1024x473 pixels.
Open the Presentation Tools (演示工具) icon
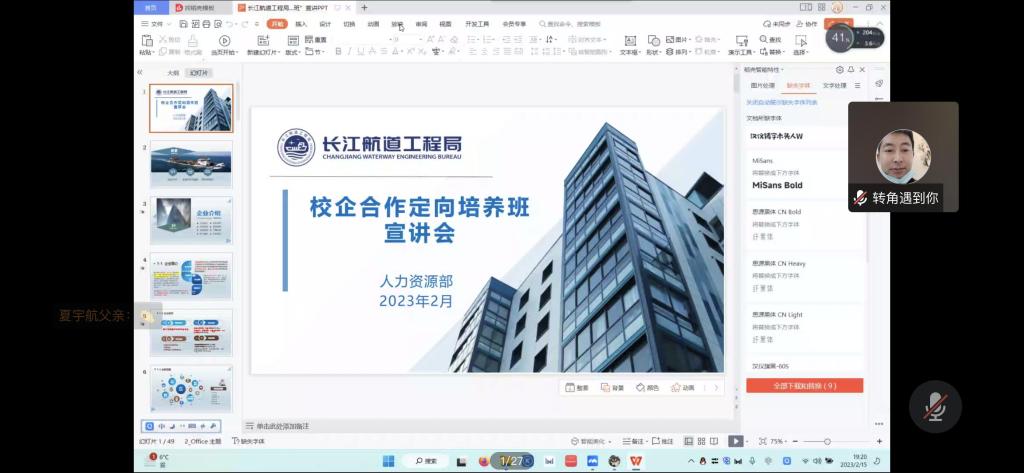pos(742,40)
